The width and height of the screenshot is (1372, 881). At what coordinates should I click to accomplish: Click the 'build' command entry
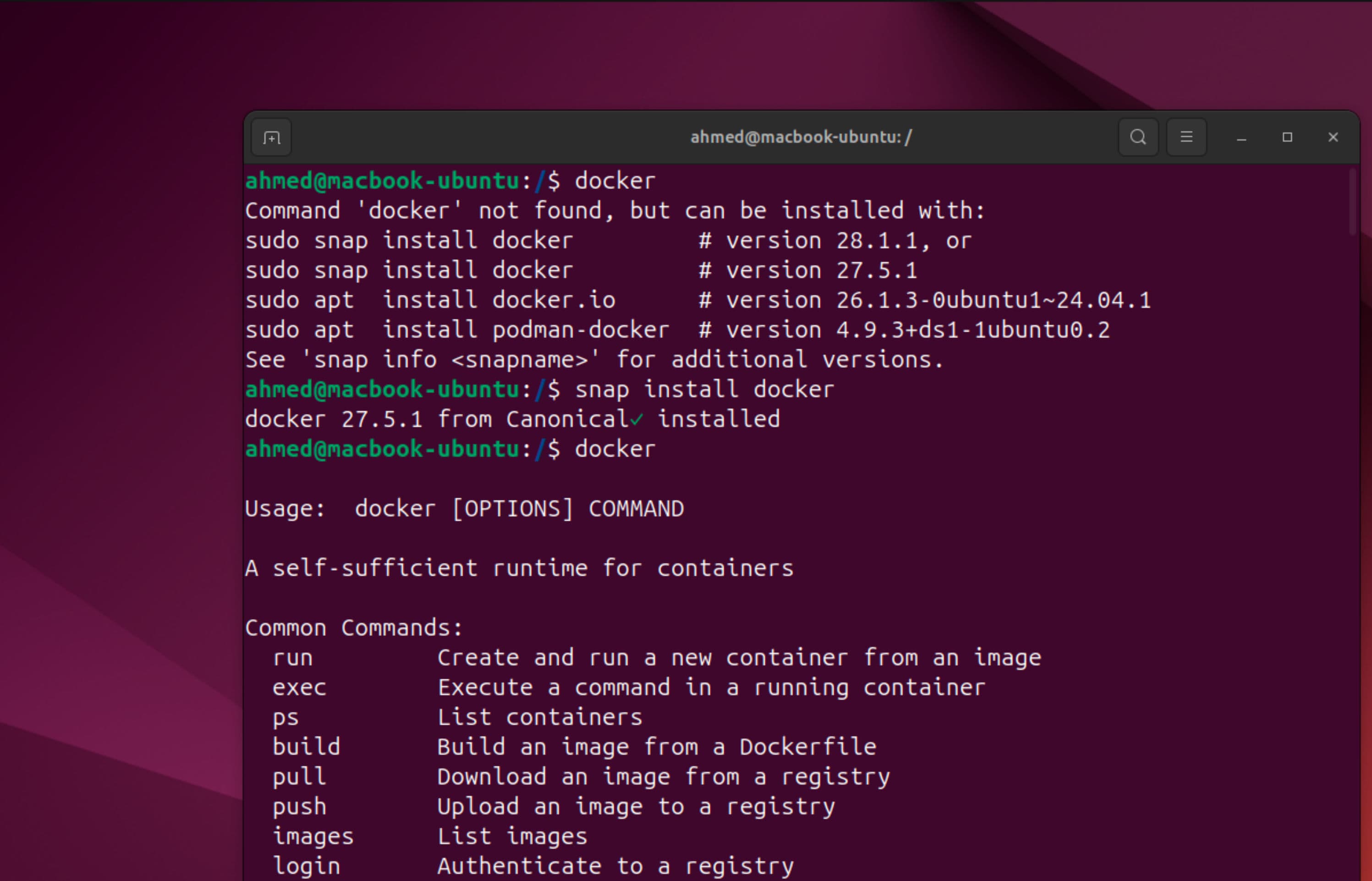coord(306,747)
